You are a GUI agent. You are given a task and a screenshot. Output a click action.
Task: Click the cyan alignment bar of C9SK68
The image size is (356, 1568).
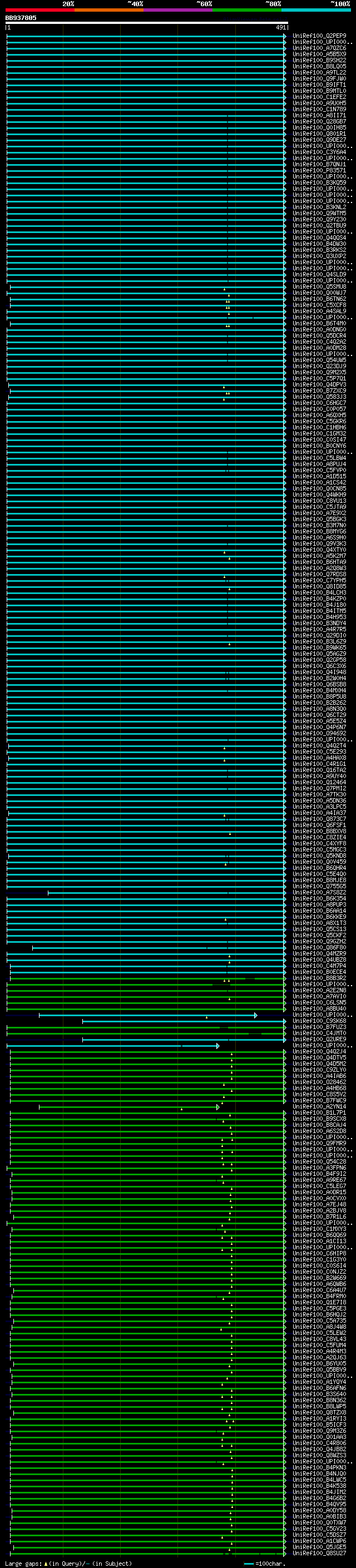pyautogui.click(x=184, y=1021)
